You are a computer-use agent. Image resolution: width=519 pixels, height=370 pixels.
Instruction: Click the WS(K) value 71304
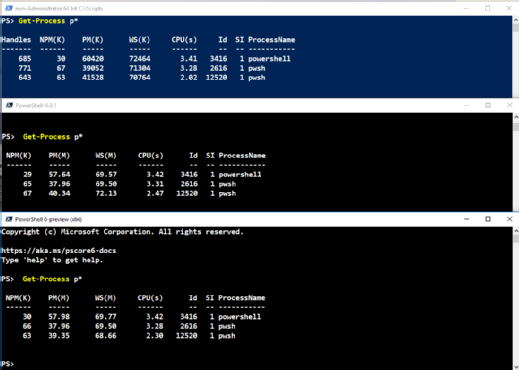(140, 68)
